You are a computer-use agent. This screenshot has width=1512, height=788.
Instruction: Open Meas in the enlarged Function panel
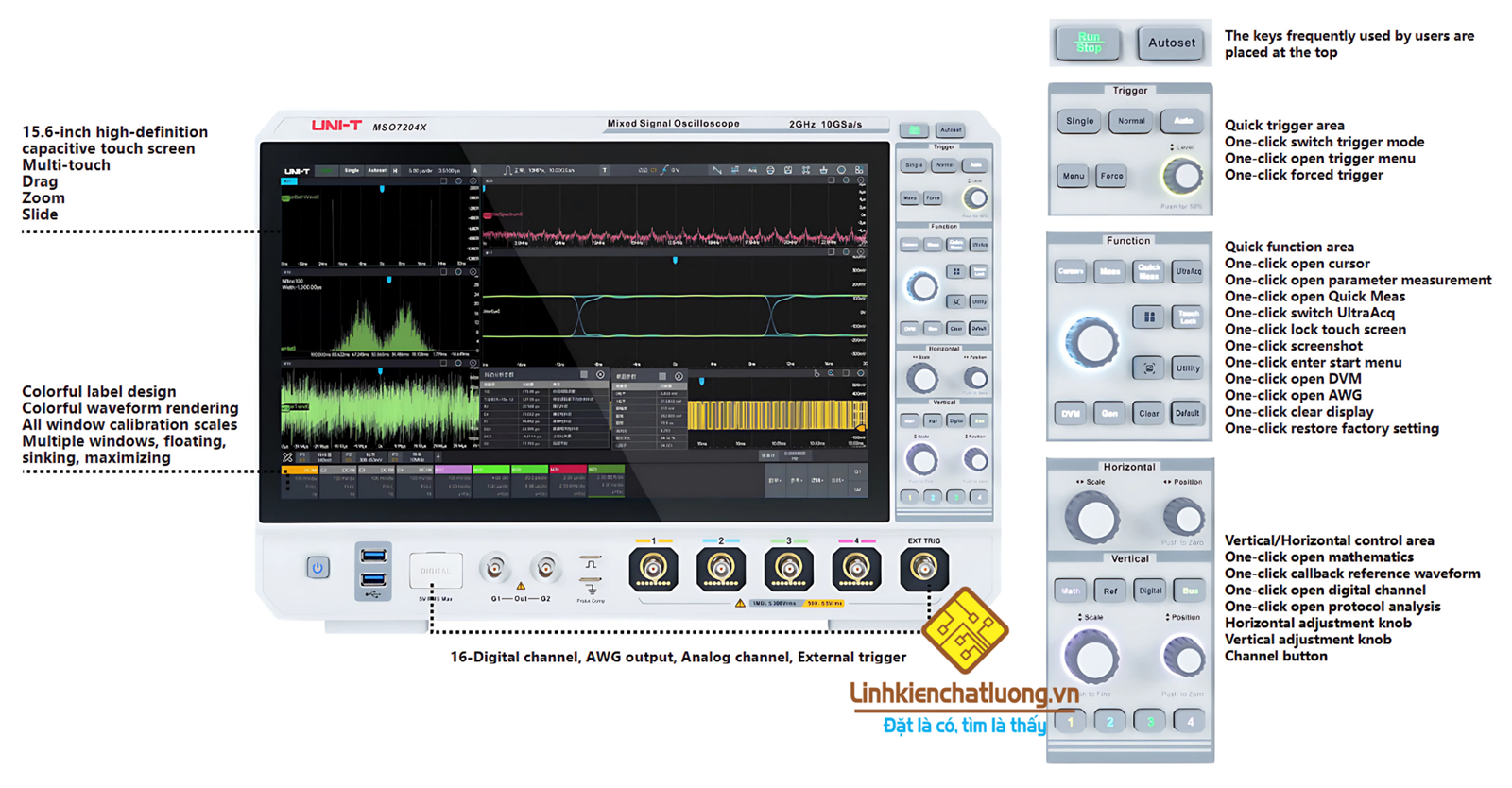(1109, 272)
